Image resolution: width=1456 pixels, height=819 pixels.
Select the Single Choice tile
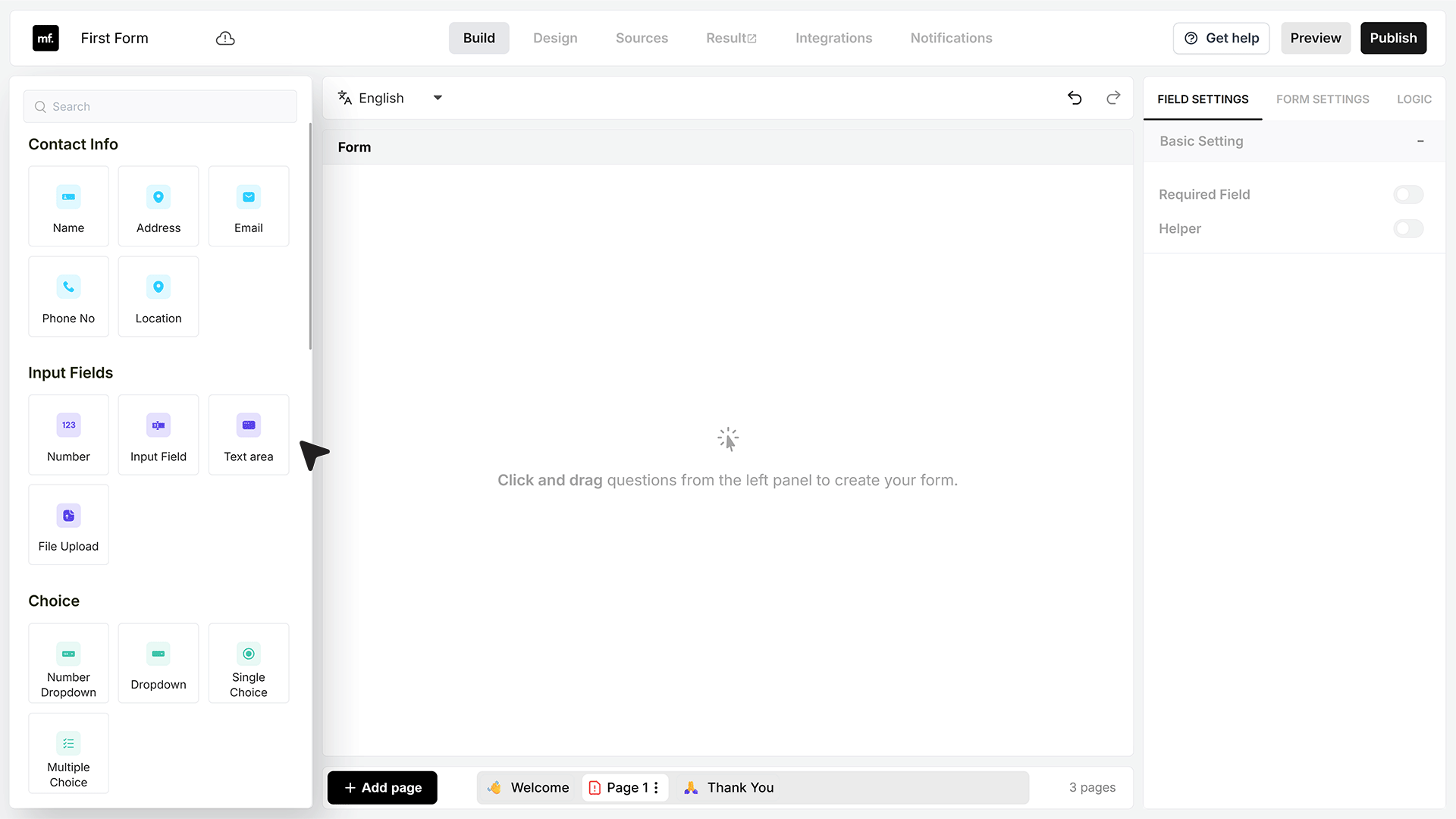pos(249,664)
